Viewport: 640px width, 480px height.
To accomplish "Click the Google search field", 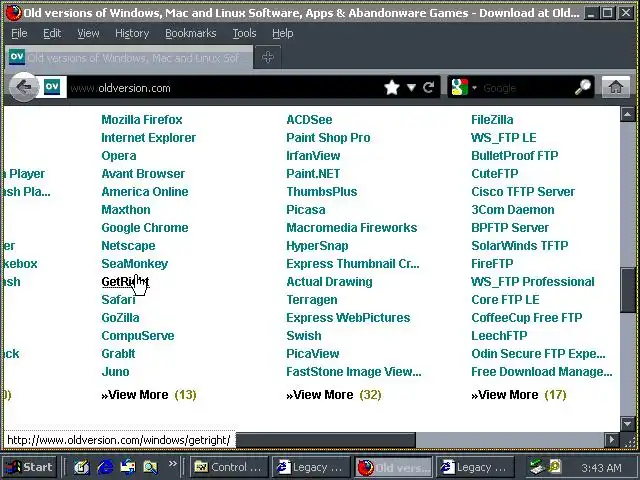I will (527, 88).
